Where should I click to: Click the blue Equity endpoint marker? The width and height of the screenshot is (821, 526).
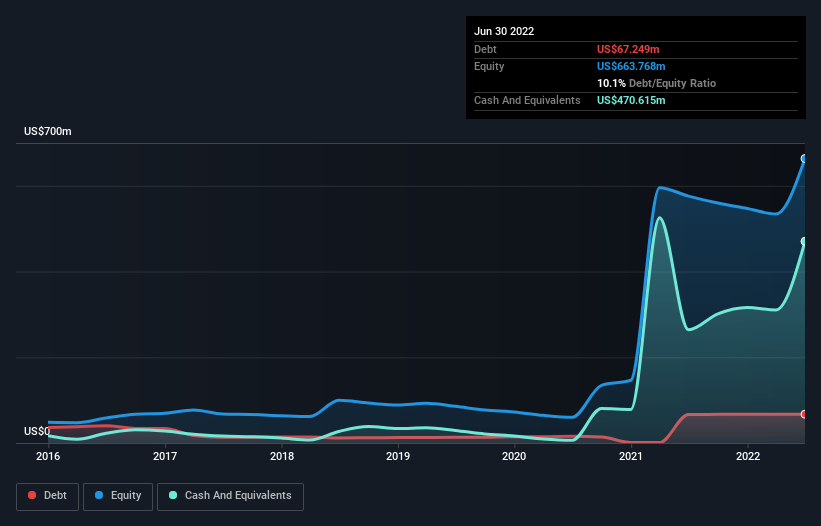[x=804, y=159]
